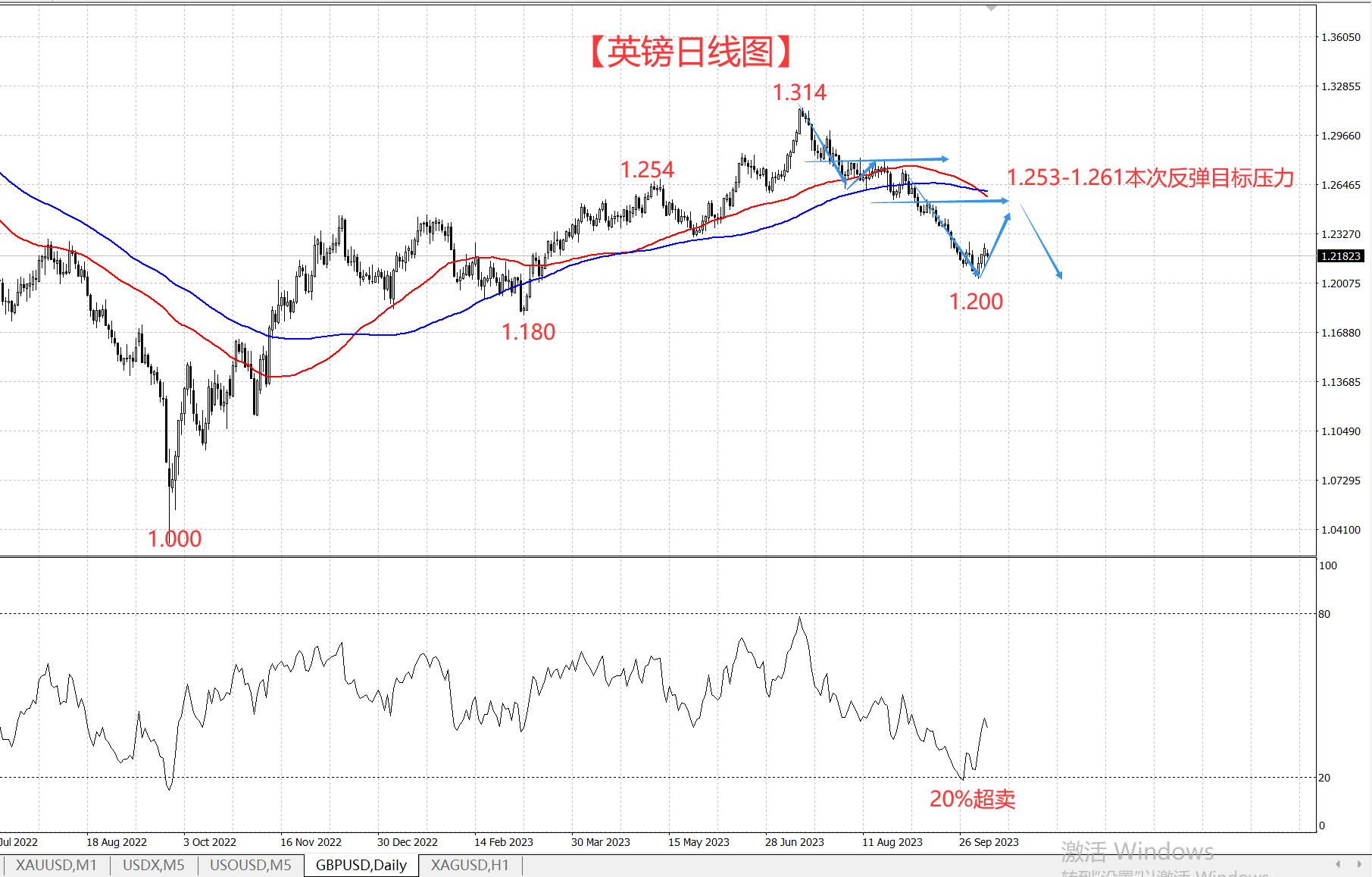
Task: Click the gray chart shift triangle marker
Action: tap(991, 8)
